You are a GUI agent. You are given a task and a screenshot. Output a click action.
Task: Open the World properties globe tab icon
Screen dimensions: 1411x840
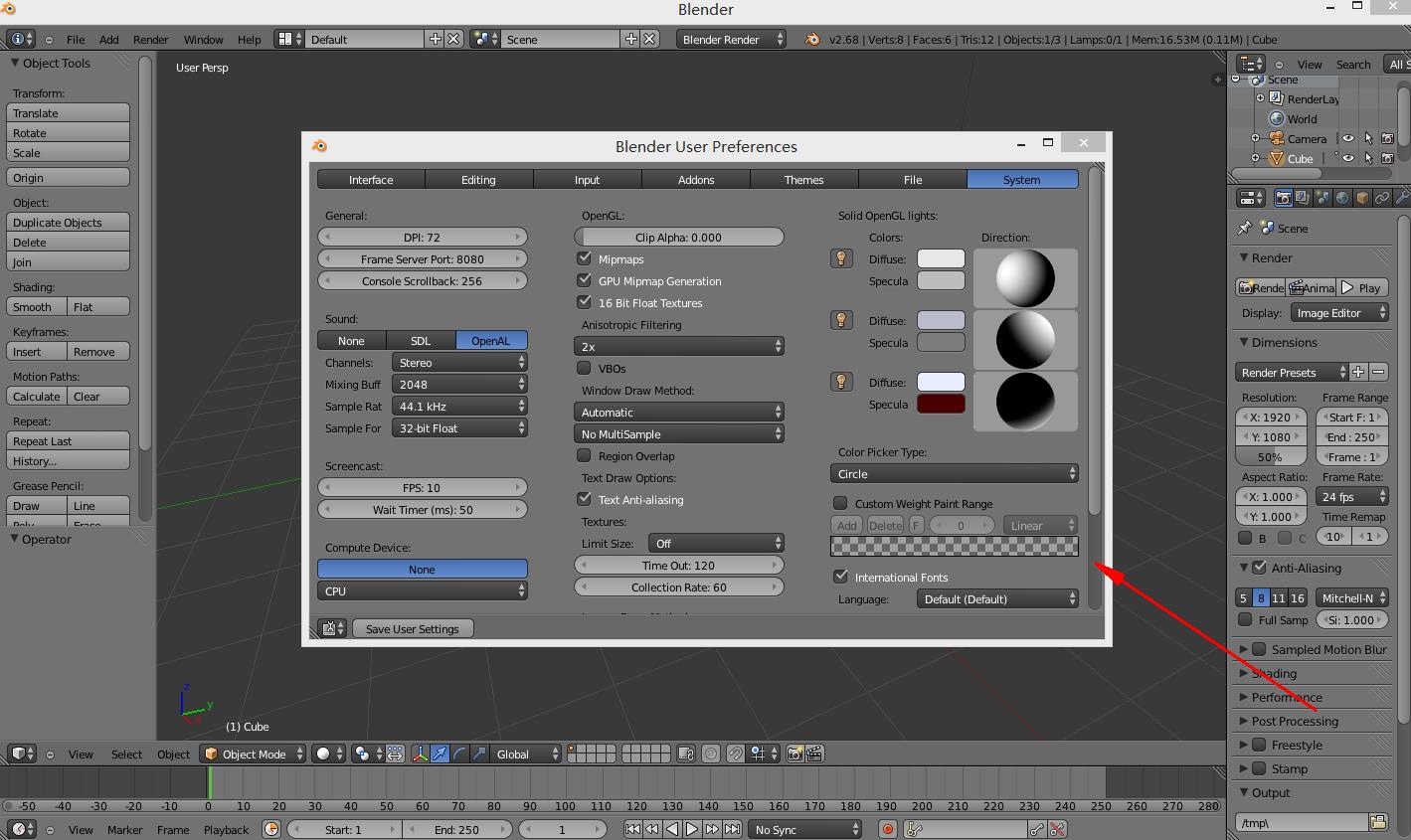[x=1342, y=198]
